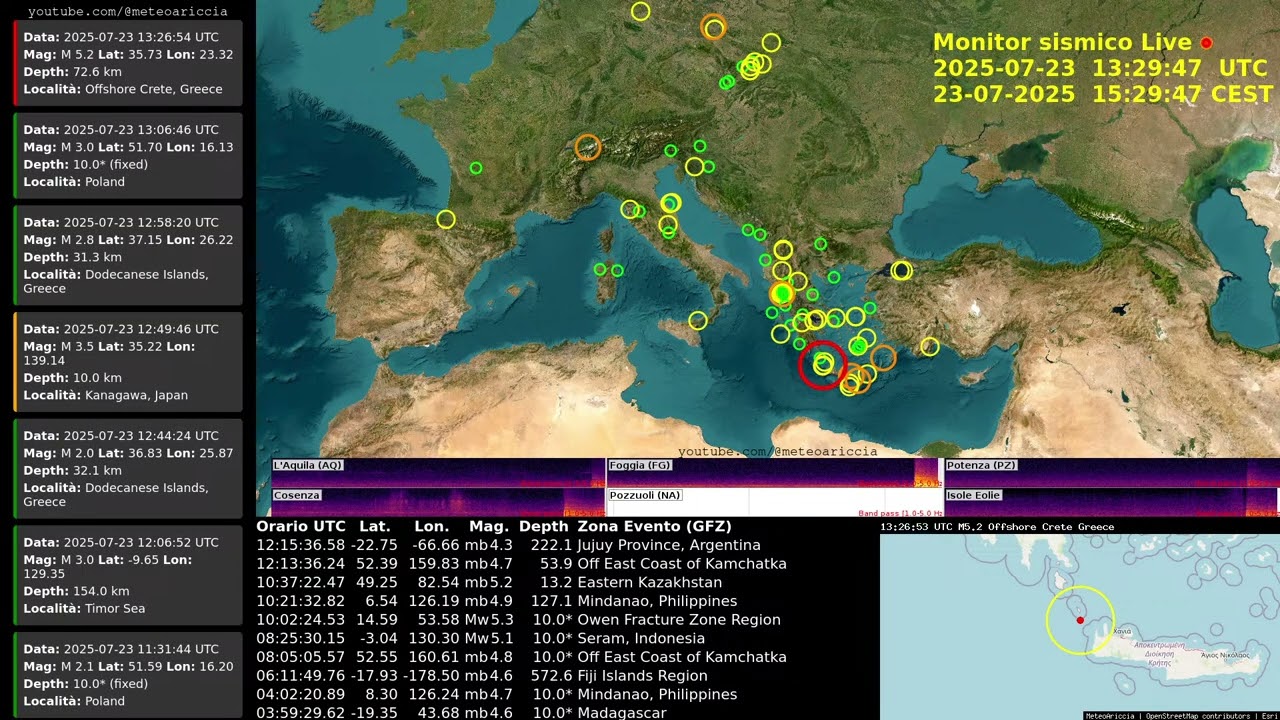Open the L'Aquila (AQ) spectrogram panel
Viewport: 1280px width, 720px height.
click(x=437, y=472)
